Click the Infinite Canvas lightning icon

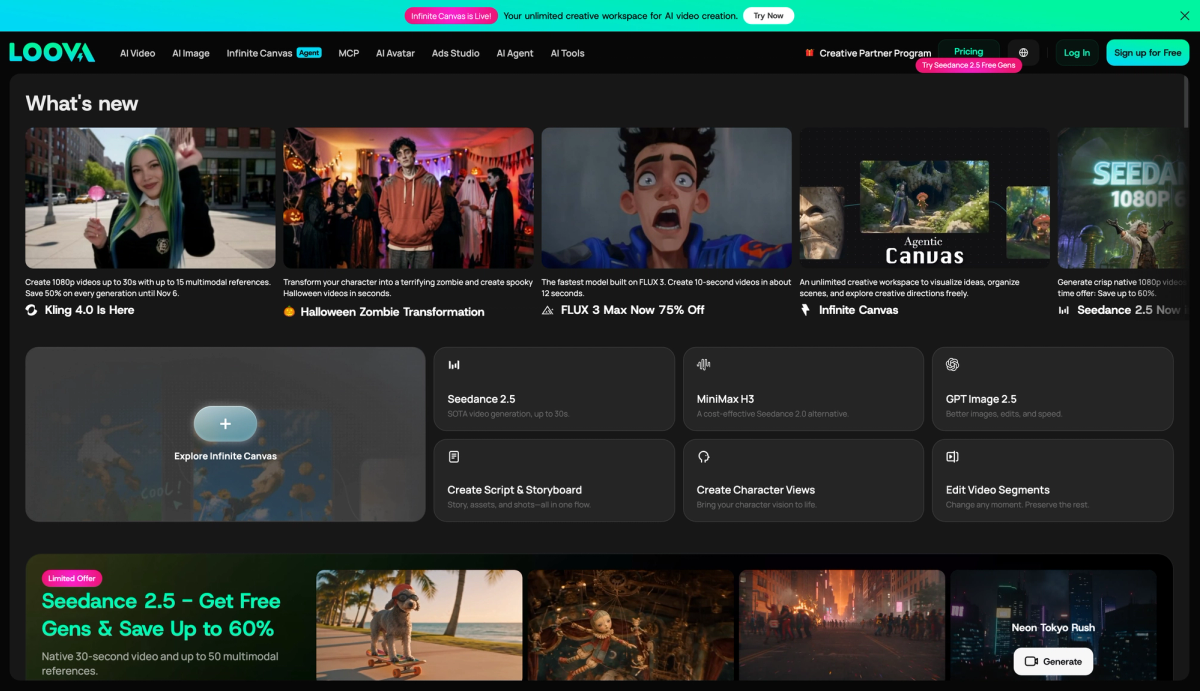pyautogui.click(x=805, y=310)
